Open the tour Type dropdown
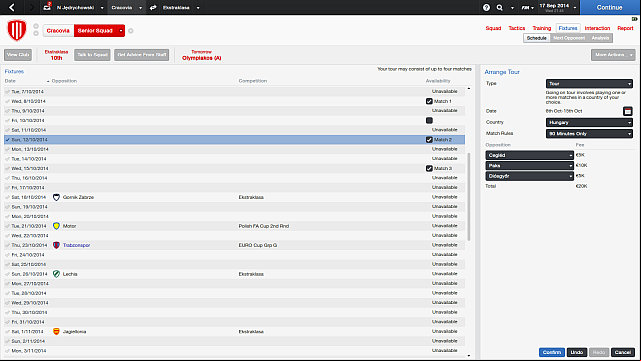Viewport: 641px width, 361px height. (589, 83)
